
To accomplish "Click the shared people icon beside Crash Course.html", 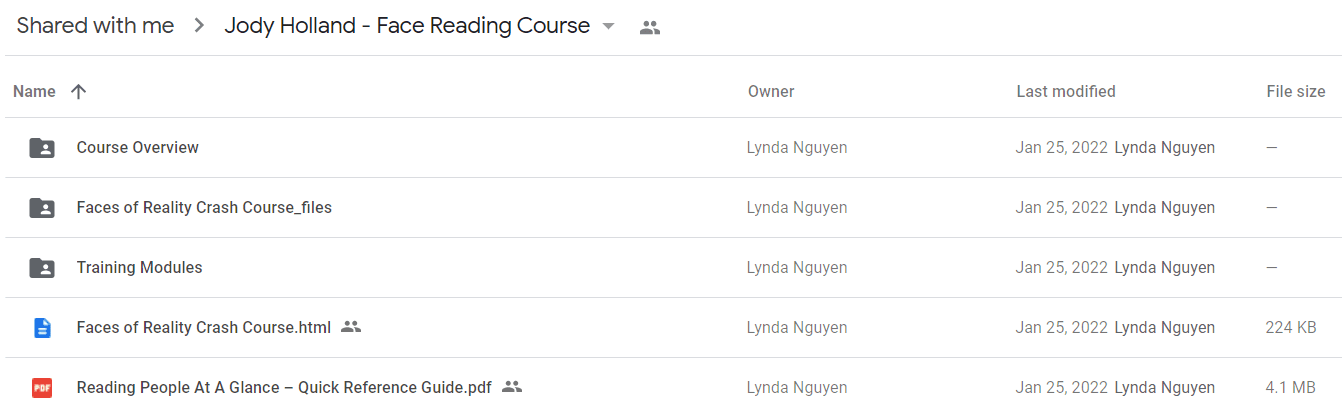I will point(350,327).
